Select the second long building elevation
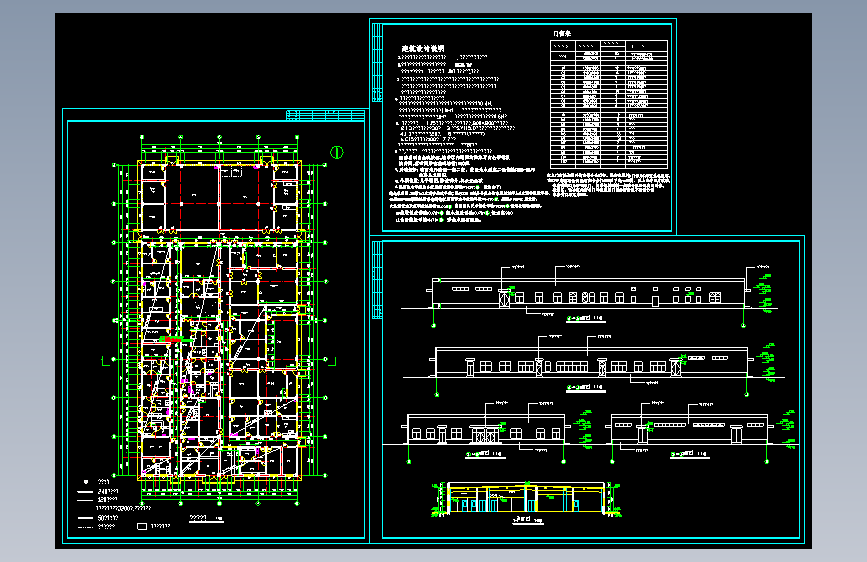 [x=593, y=363]
